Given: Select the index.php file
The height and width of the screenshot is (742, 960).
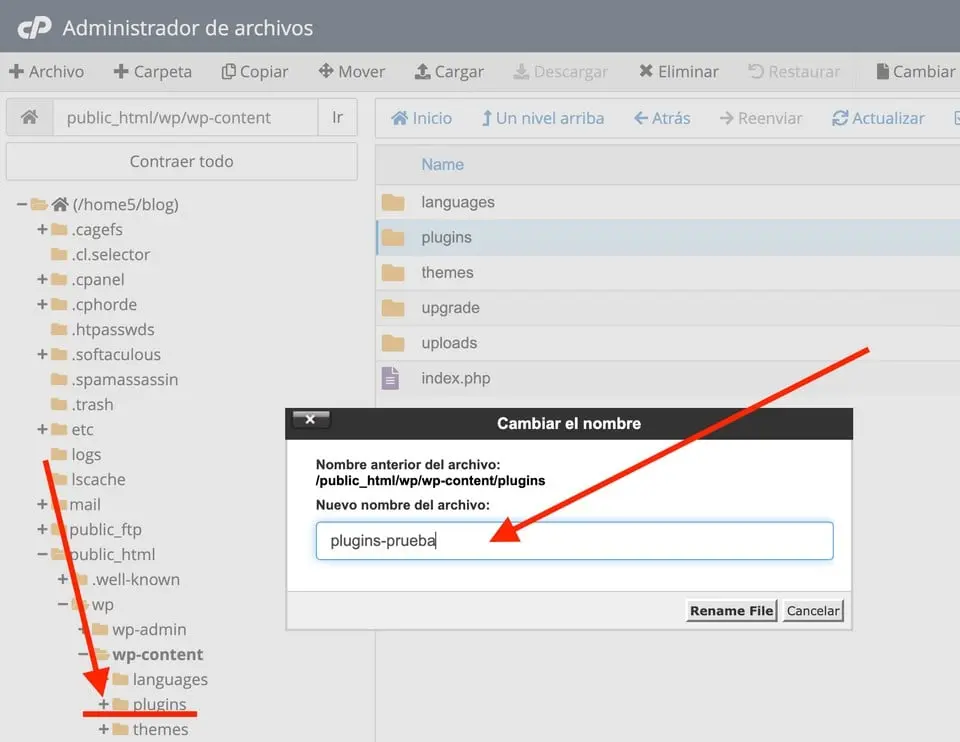Looking at the screenshot, I should [x=667, y=378].
